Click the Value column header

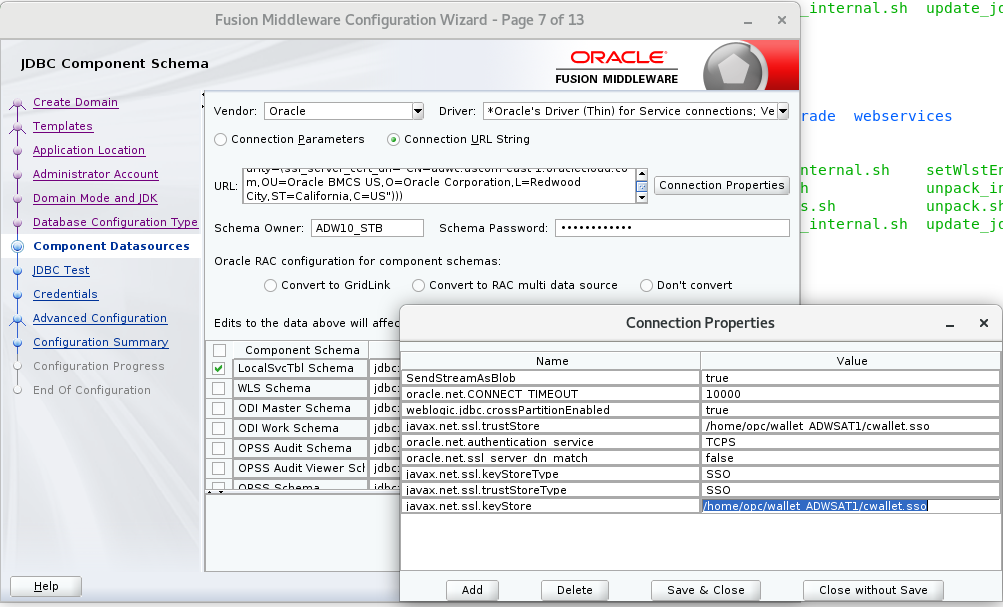tap(851, 361)
